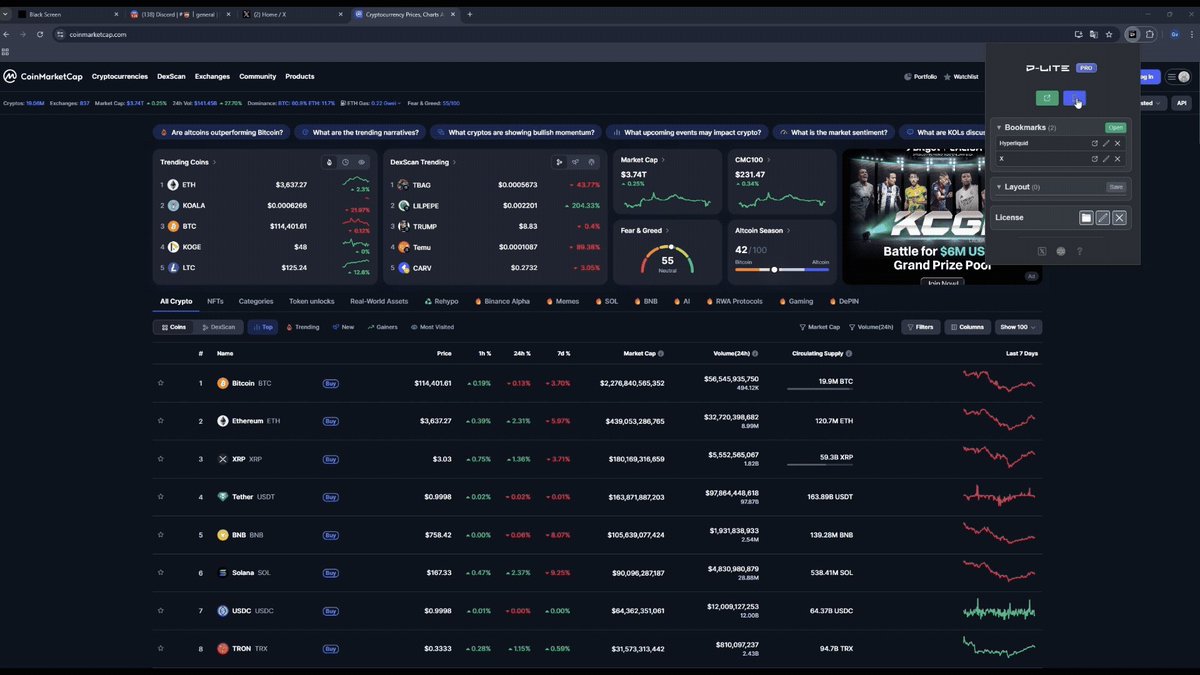Open the Columns selector

966,327
